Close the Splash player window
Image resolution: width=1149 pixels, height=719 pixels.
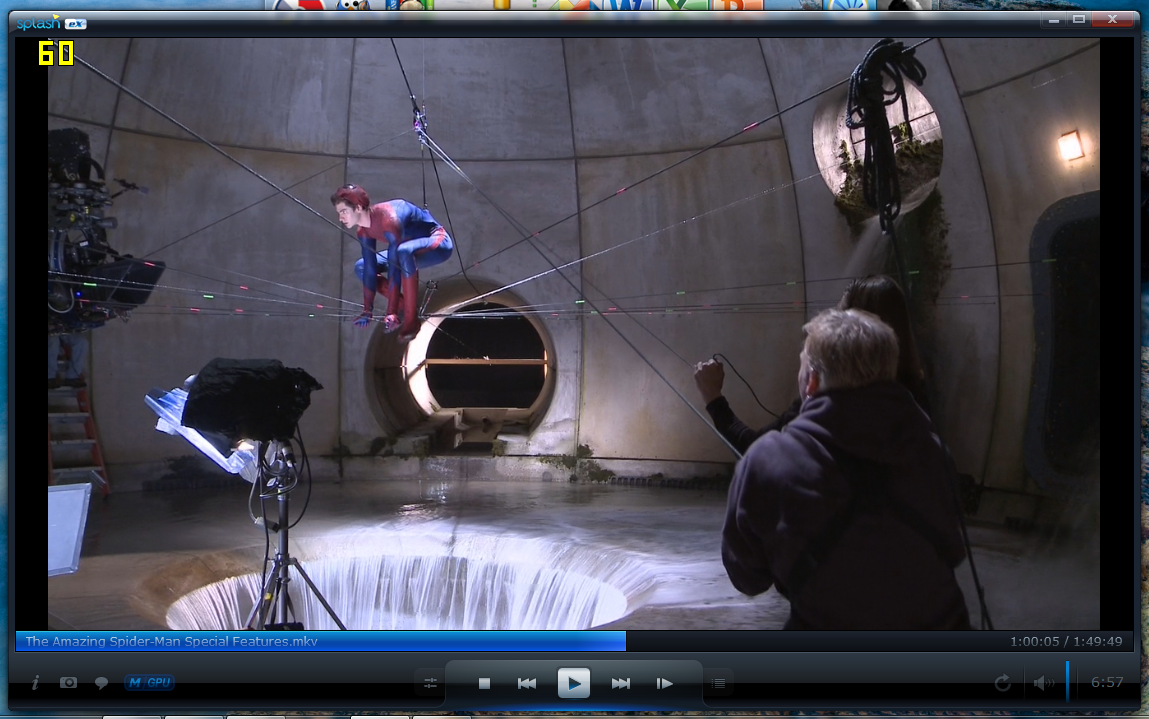[1112, 20]
